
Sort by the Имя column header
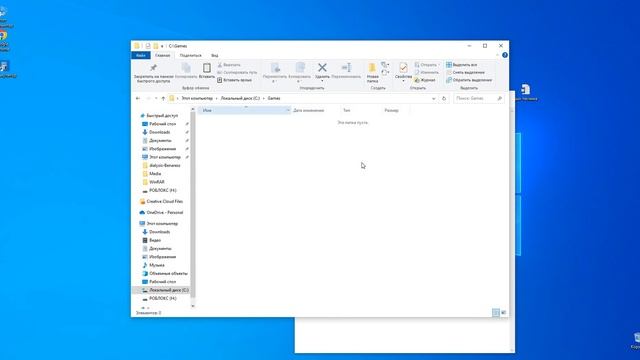[244, 110]
